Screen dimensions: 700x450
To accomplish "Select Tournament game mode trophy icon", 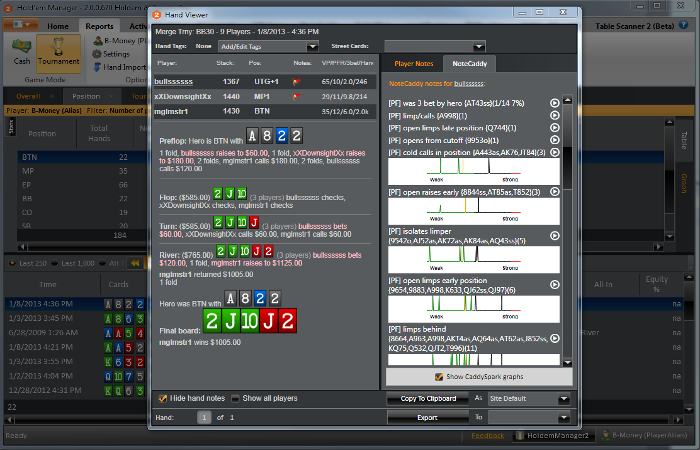I will coord(59,45).
